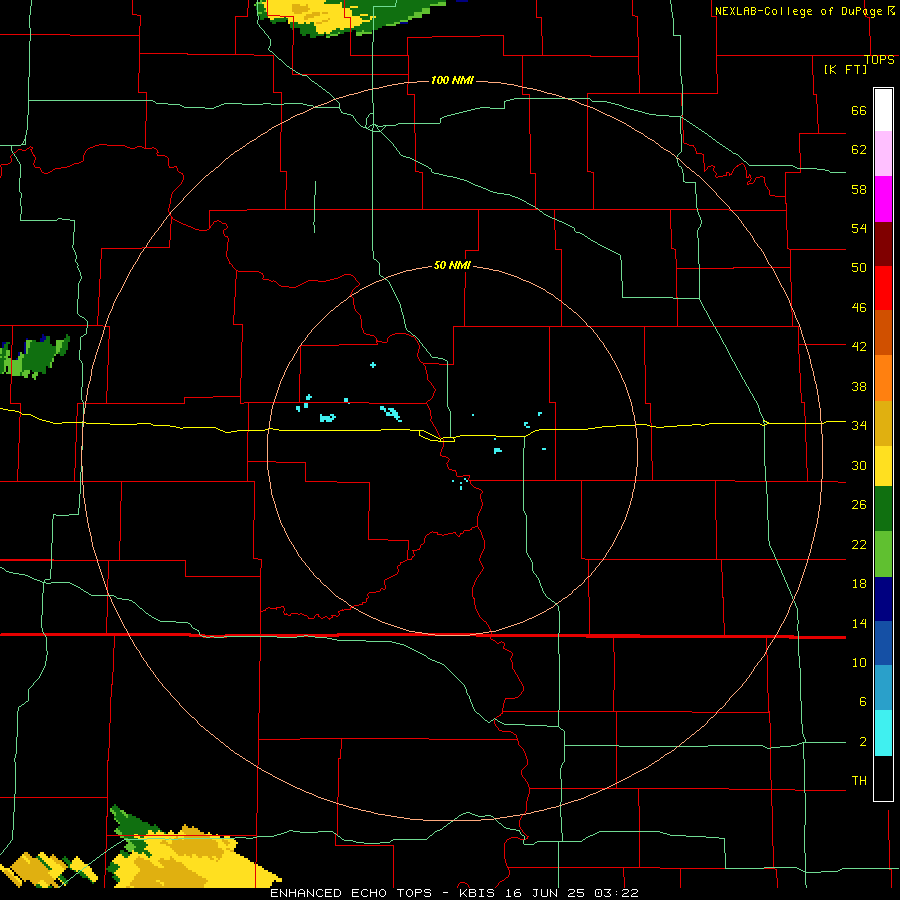Click the bright red 50 kft legend swatch
The width and height of the screenshot is (900, 900).
point(883,288)
